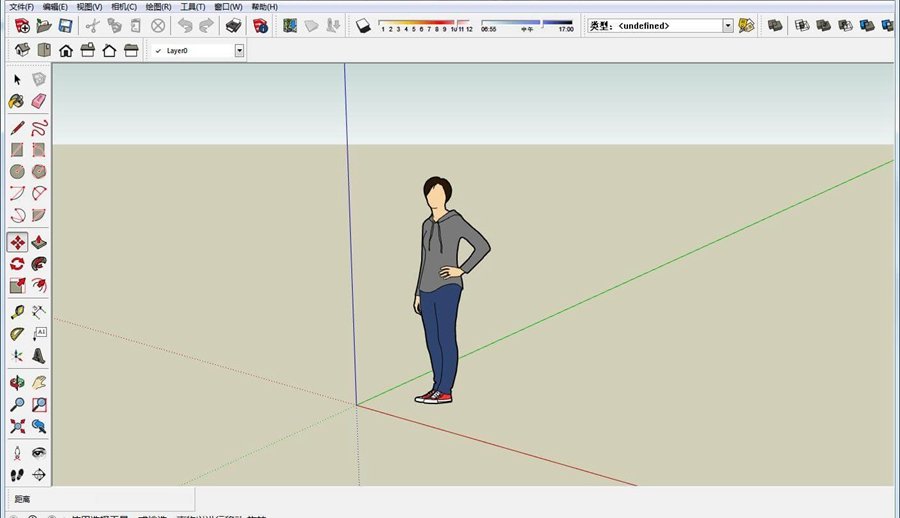900x518 pixels.
Task: Choose the Position Camera tool
Action: (17, 453)
